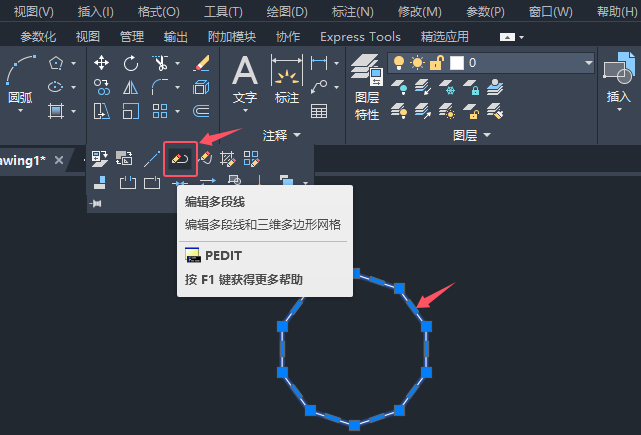Open the Fillet tool dropdown arrow
Screen dimensions: 641x435
(x=177, y=87)
